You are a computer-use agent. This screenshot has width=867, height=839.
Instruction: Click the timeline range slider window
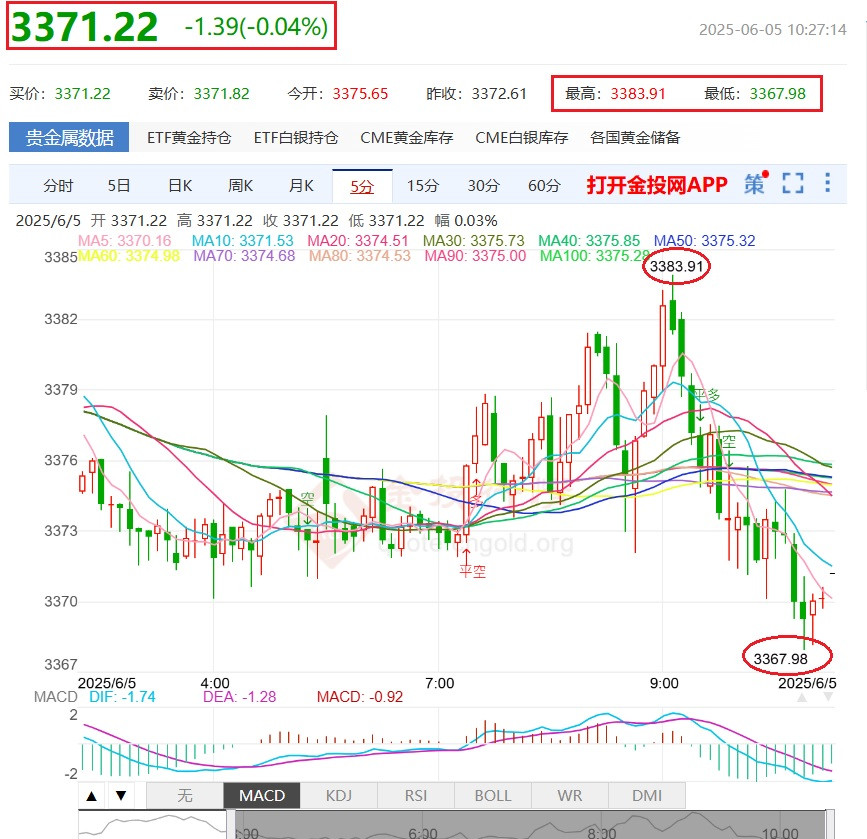[x=530, y=825]
